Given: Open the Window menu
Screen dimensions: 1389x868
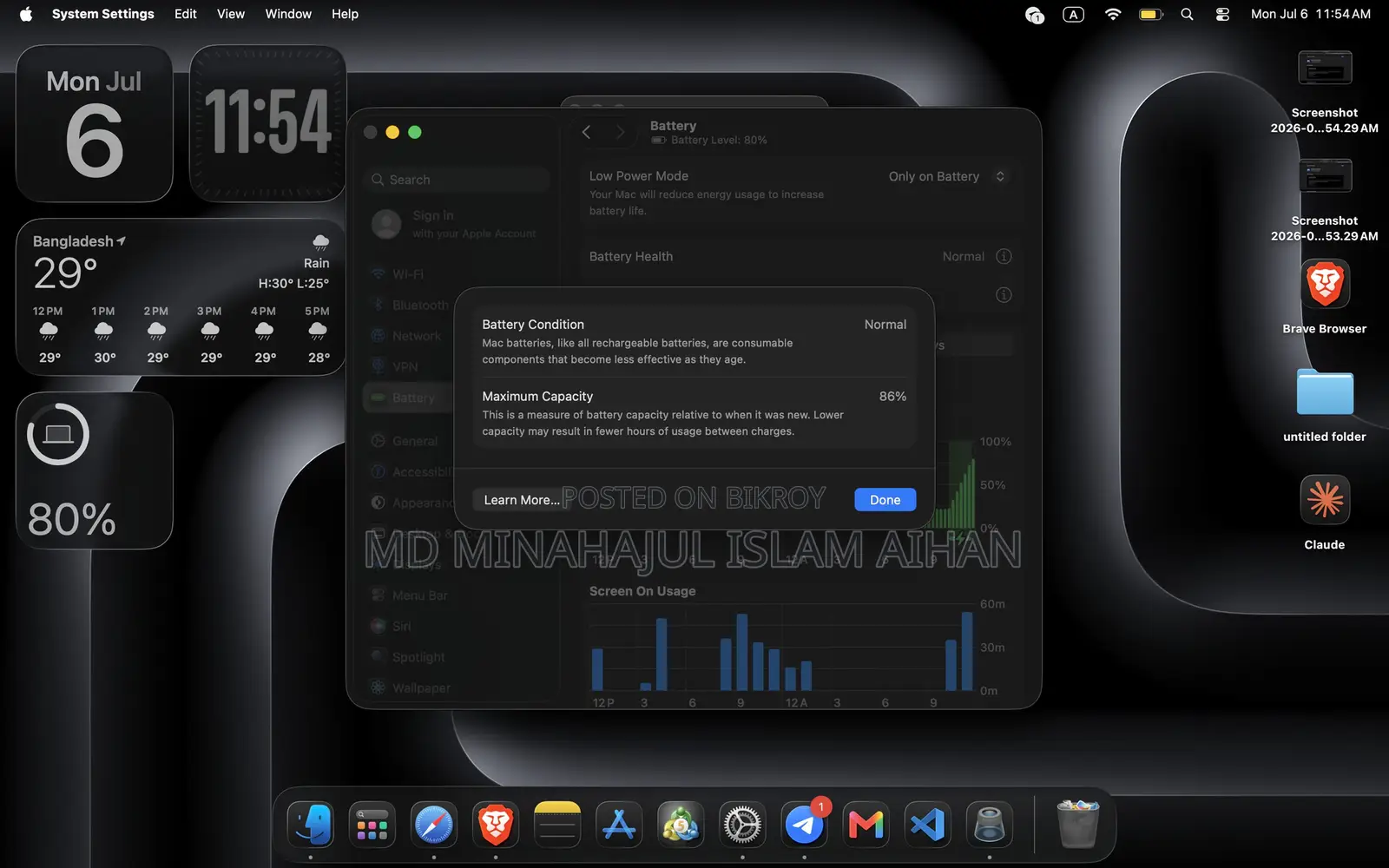Looking at the screenshot, I should coord(288,14).
